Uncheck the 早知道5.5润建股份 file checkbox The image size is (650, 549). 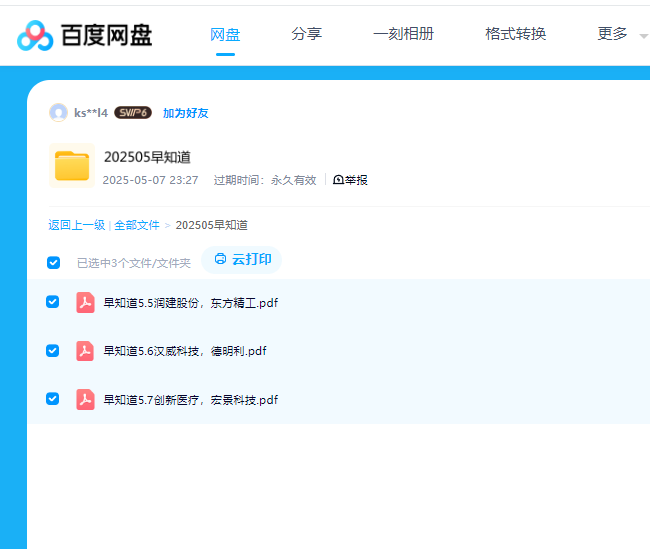click(53, 302)
